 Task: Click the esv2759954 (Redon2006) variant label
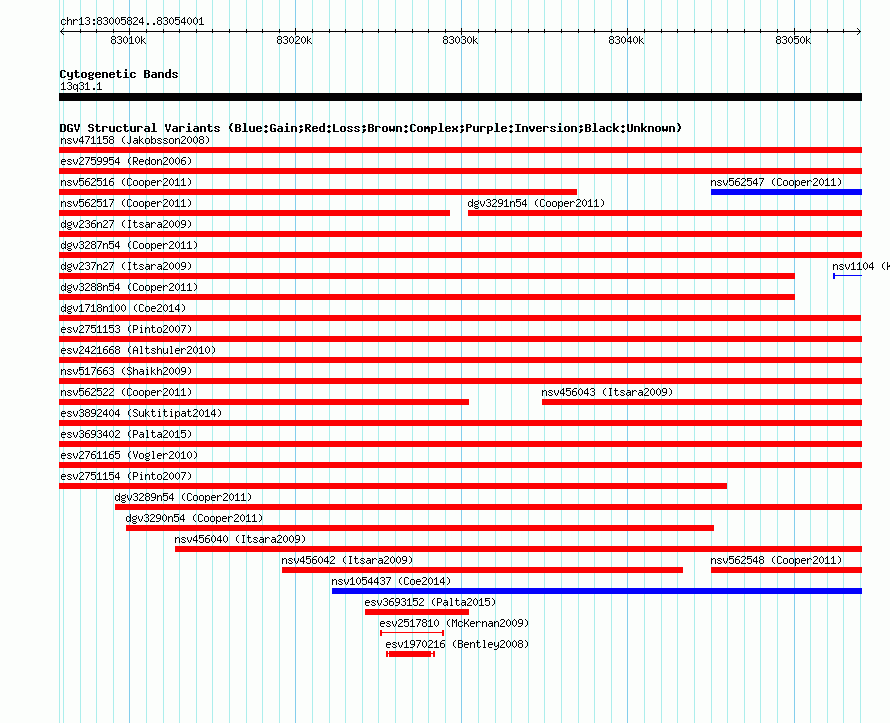pos(127,161)
